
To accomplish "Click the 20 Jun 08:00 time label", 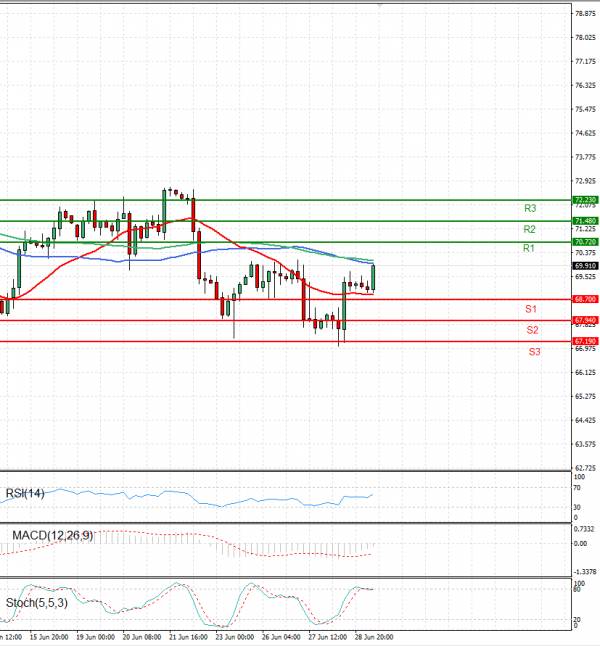I will coord(142,637).
